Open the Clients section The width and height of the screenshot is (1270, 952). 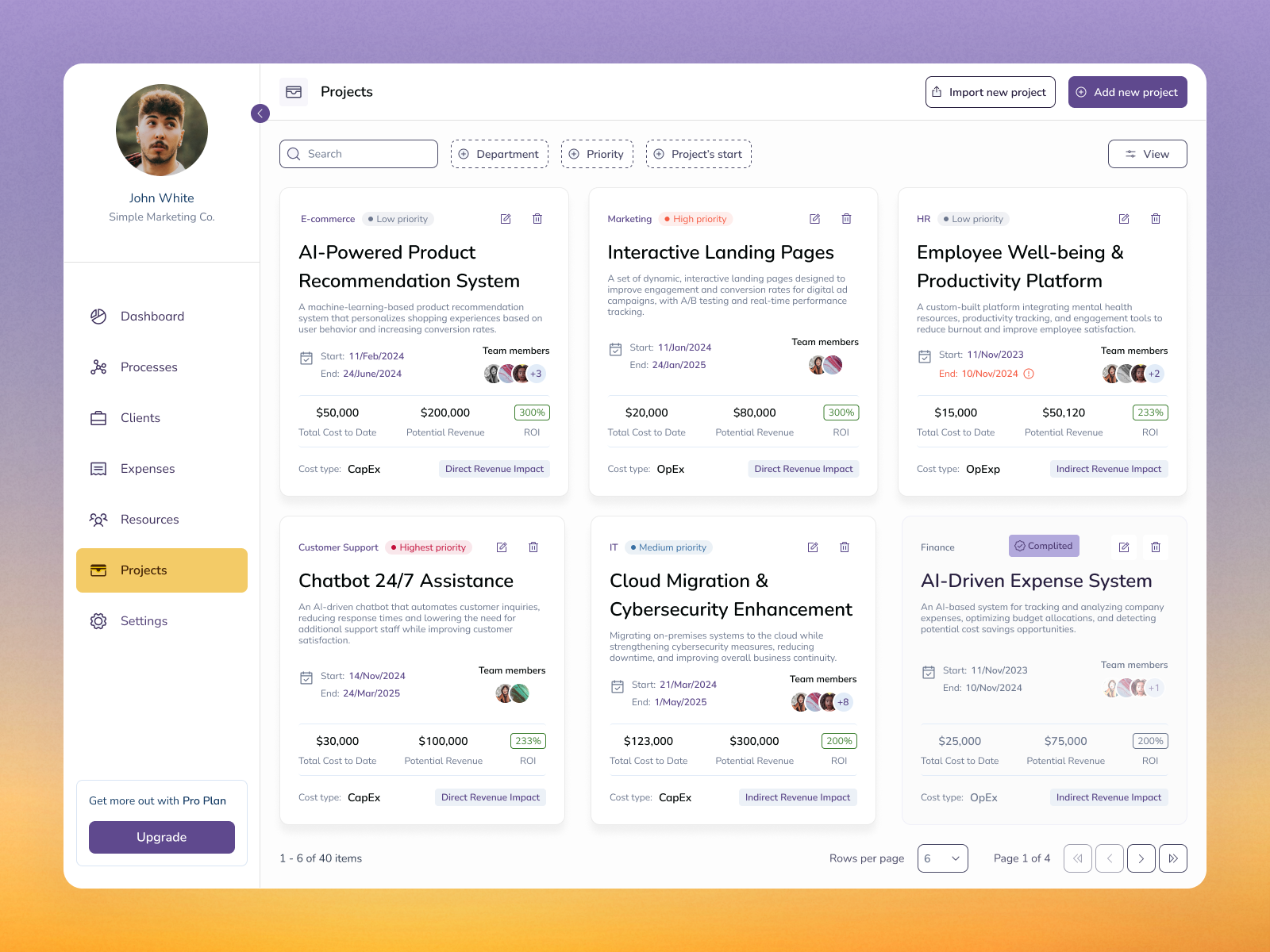(162, 418)
